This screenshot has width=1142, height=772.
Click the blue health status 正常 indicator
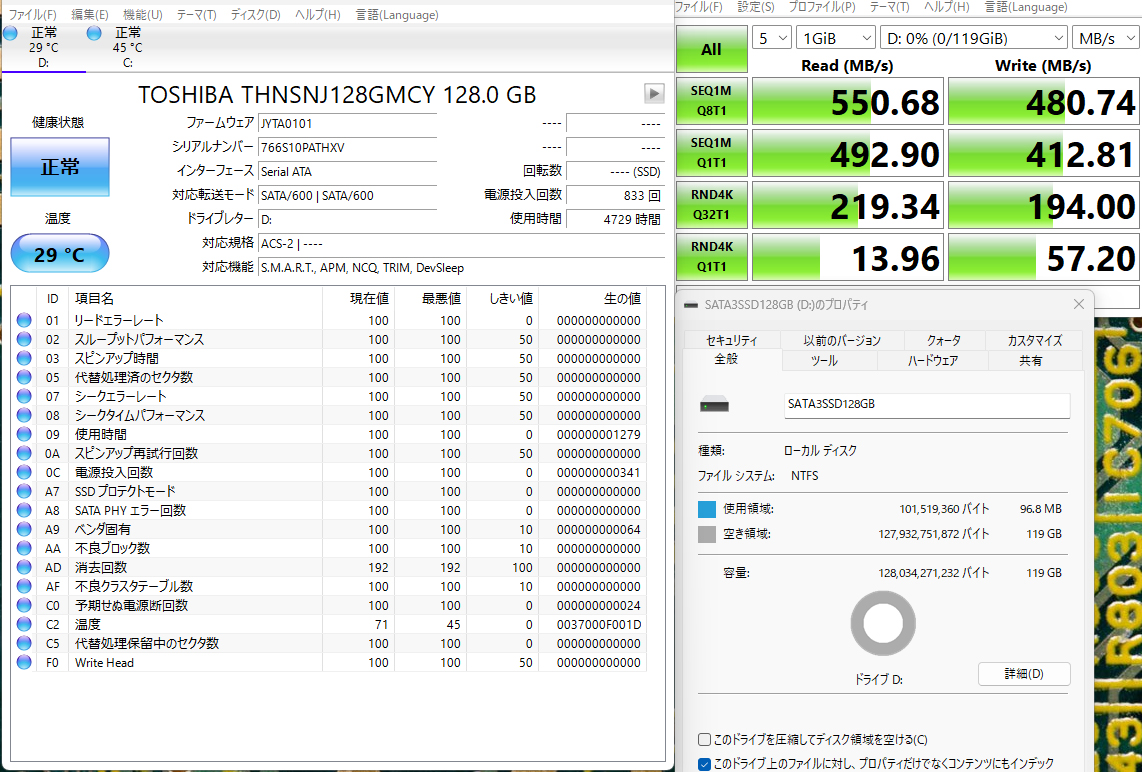pyautogui.click(x=60, y=167)
